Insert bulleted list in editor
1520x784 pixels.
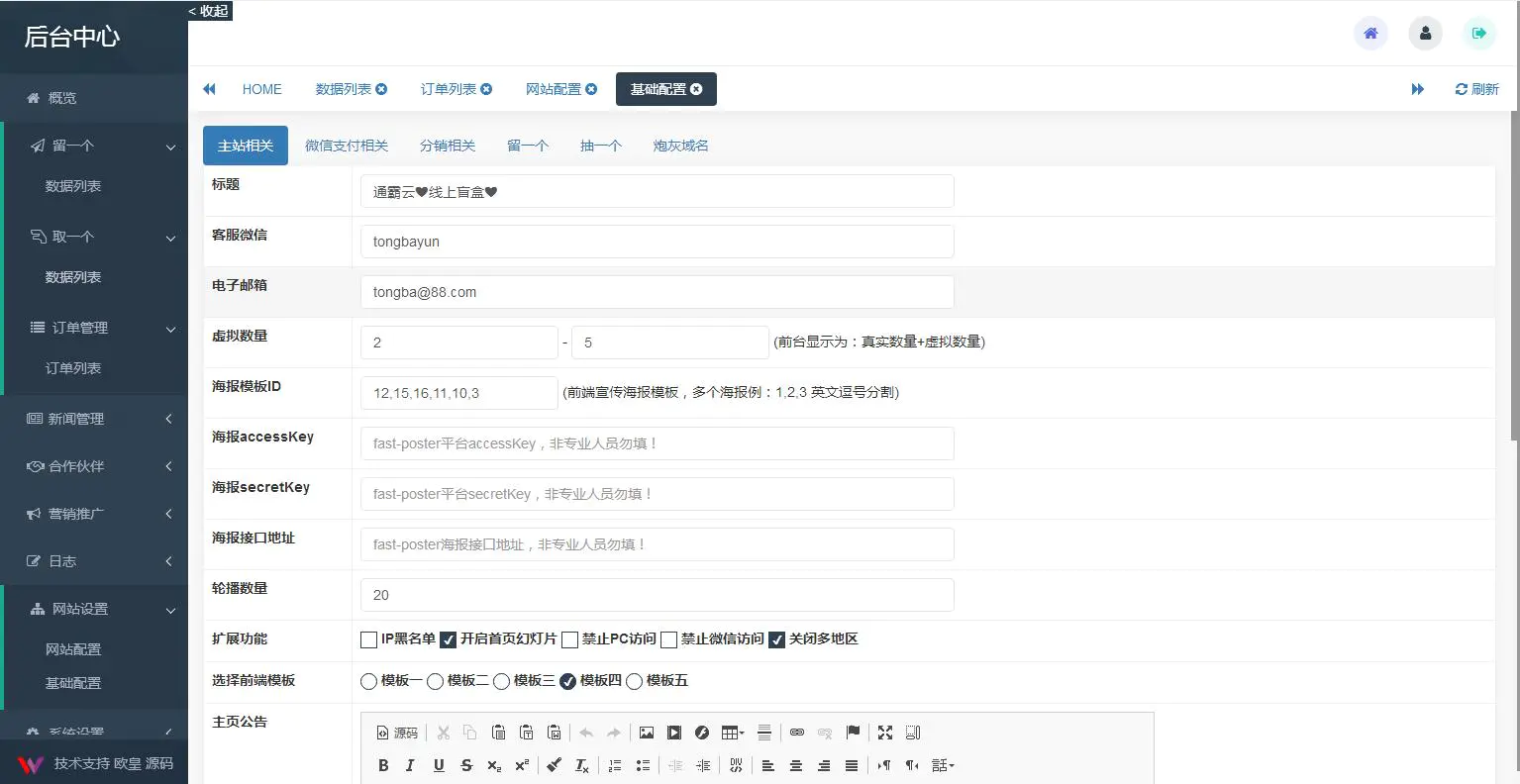tap(643, 765)
